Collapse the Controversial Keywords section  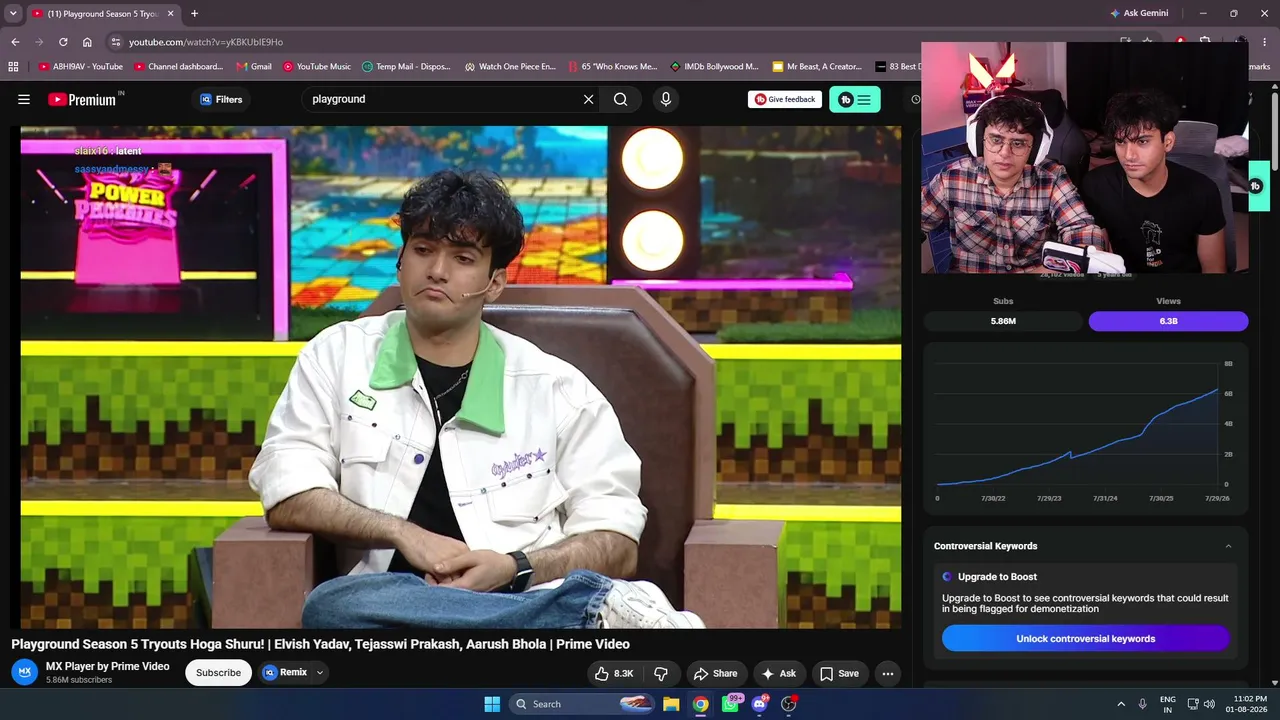click(x=1228, y=546)
